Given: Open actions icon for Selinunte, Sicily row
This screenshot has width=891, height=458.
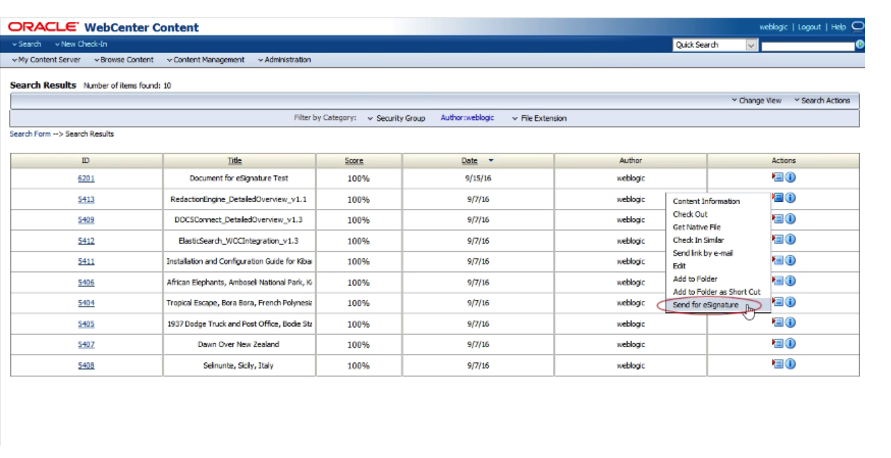Looking at the screenshot, I should coord(777,364).
